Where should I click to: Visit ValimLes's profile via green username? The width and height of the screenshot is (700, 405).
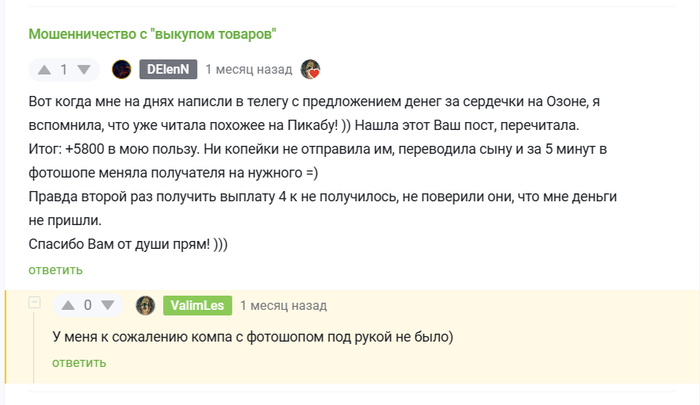(197, 306)
